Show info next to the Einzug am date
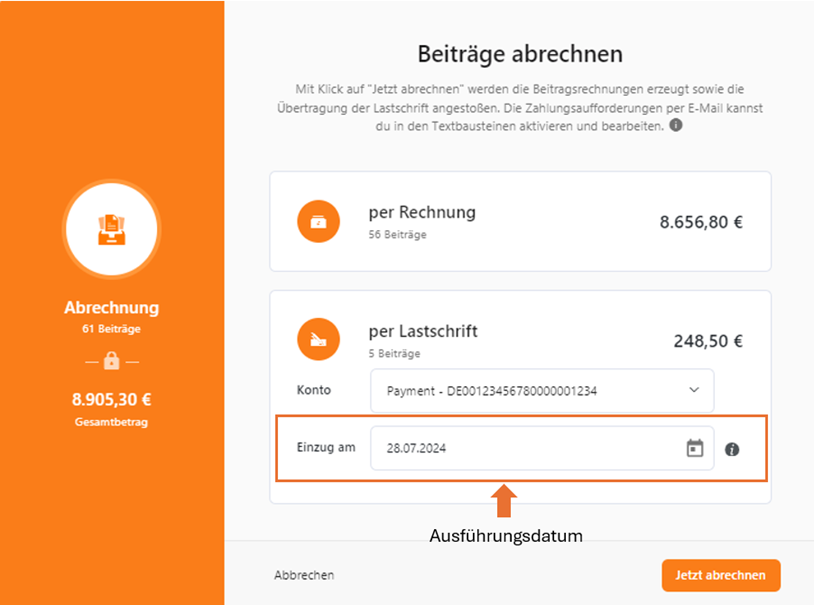The width and height of the screenshot is (814, 605). point(732,449)
